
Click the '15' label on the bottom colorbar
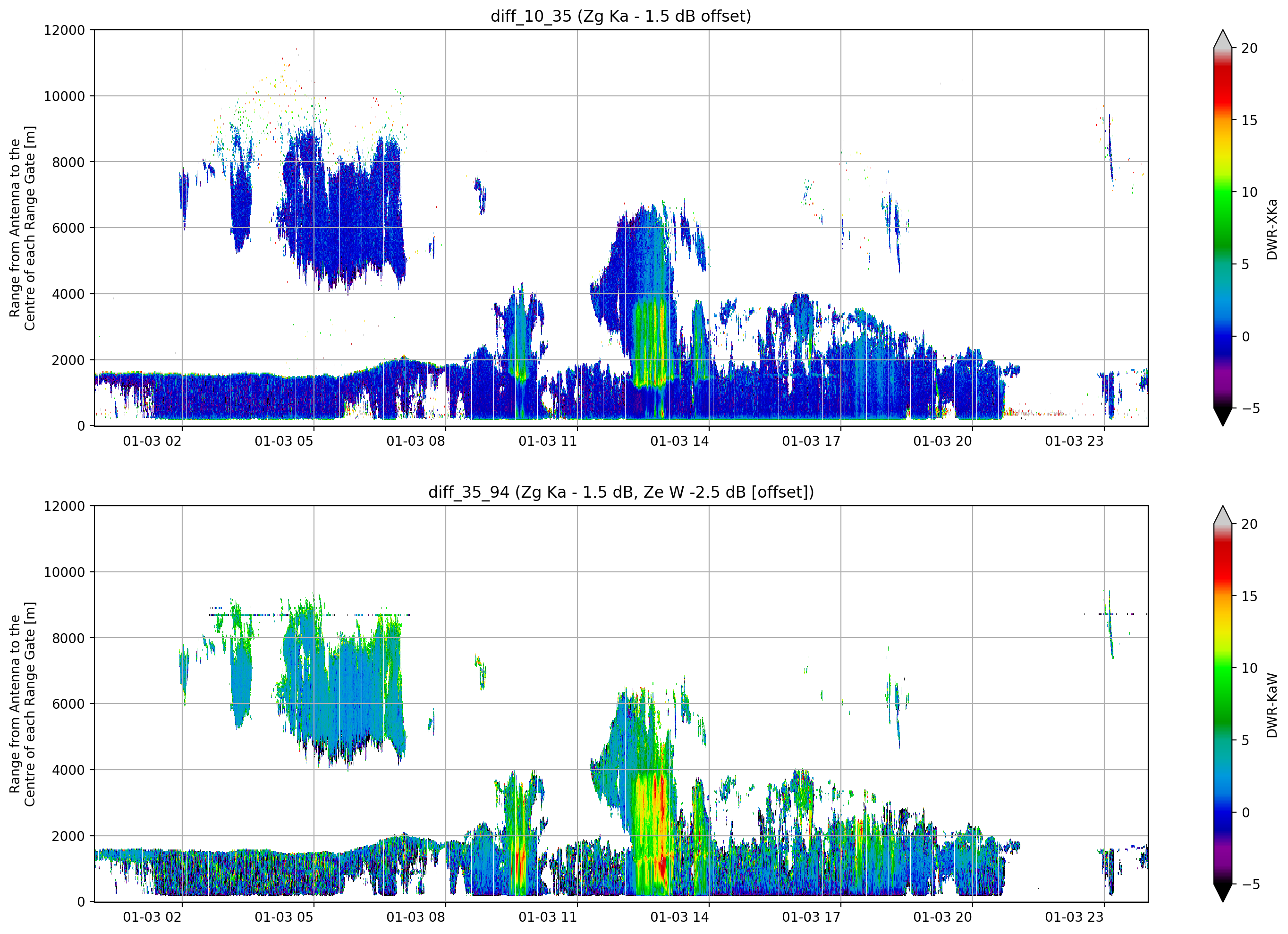(x=1249, y=596)
